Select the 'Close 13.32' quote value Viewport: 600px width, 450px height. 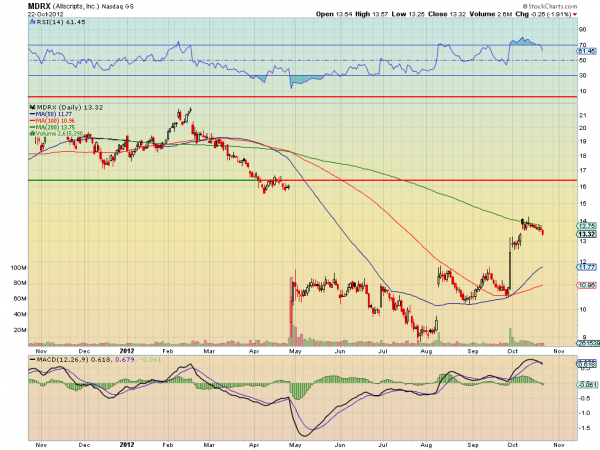[447, 14]
